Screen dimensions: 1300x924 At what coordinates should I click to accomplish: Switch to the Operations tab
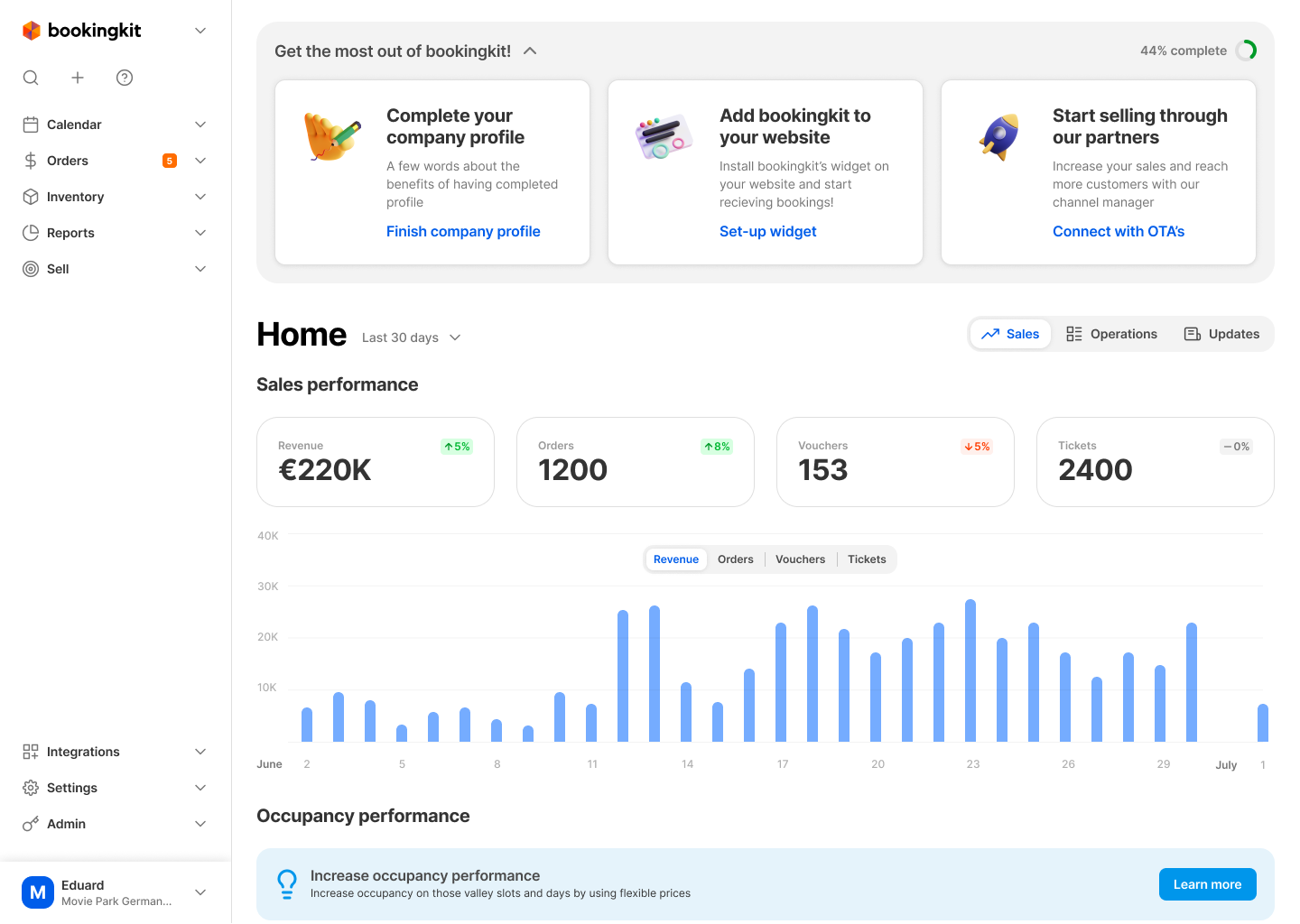(x=1111, y=334)
